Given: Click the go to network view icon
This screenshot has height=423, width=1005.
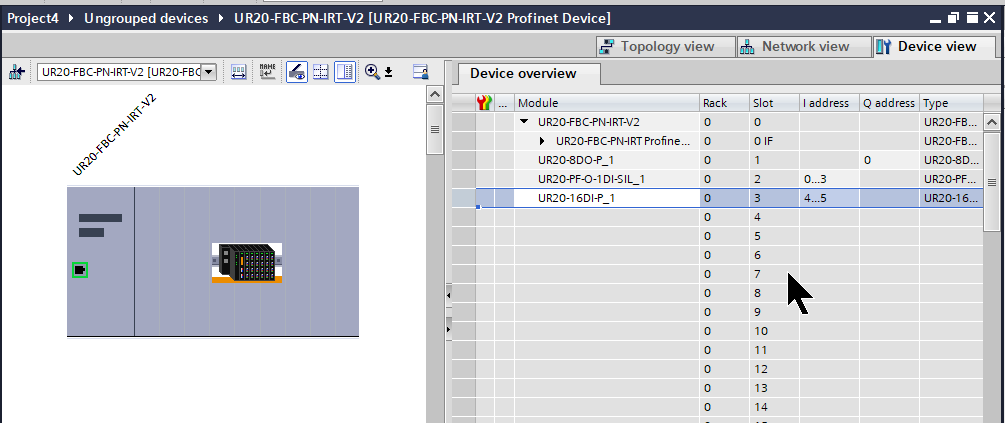Looking at the screenshot, I should tap(16, 72).
